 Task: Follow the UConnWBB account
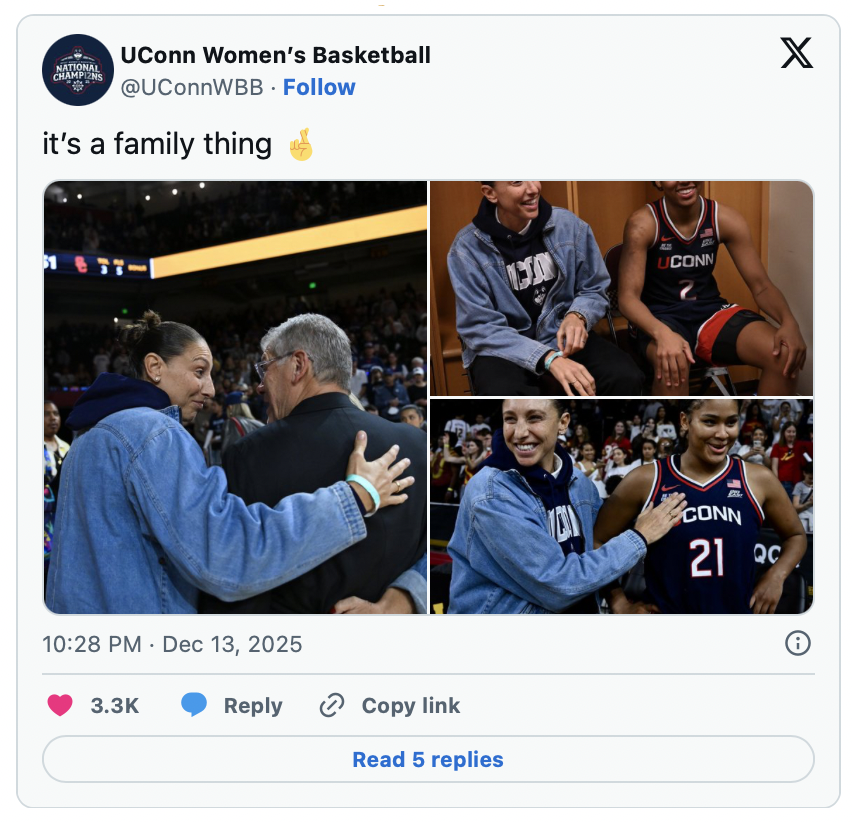pyautogui.click(x=319, y=87)
